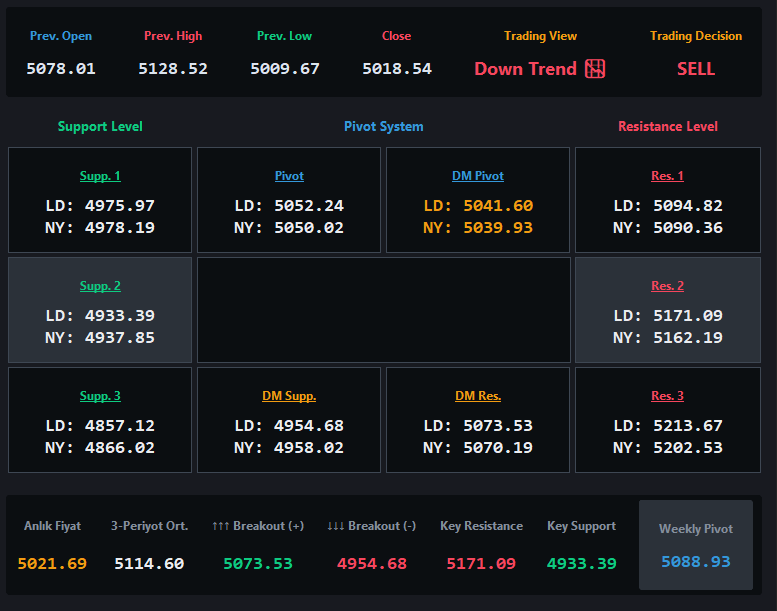Click the Breakout (+) value 5073.53

[x=258, y=564]
